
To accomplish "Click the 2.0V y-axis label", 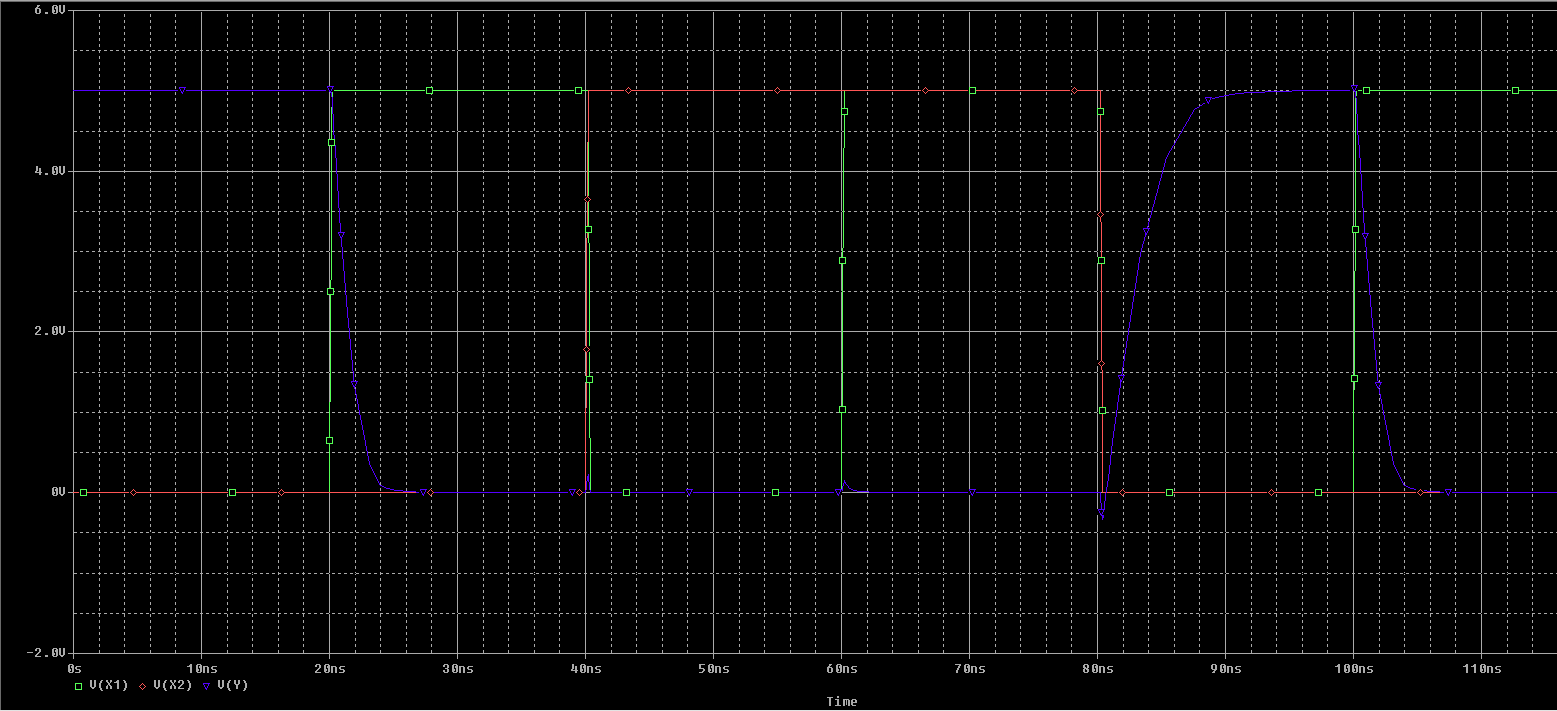I will tap(49, 331).
